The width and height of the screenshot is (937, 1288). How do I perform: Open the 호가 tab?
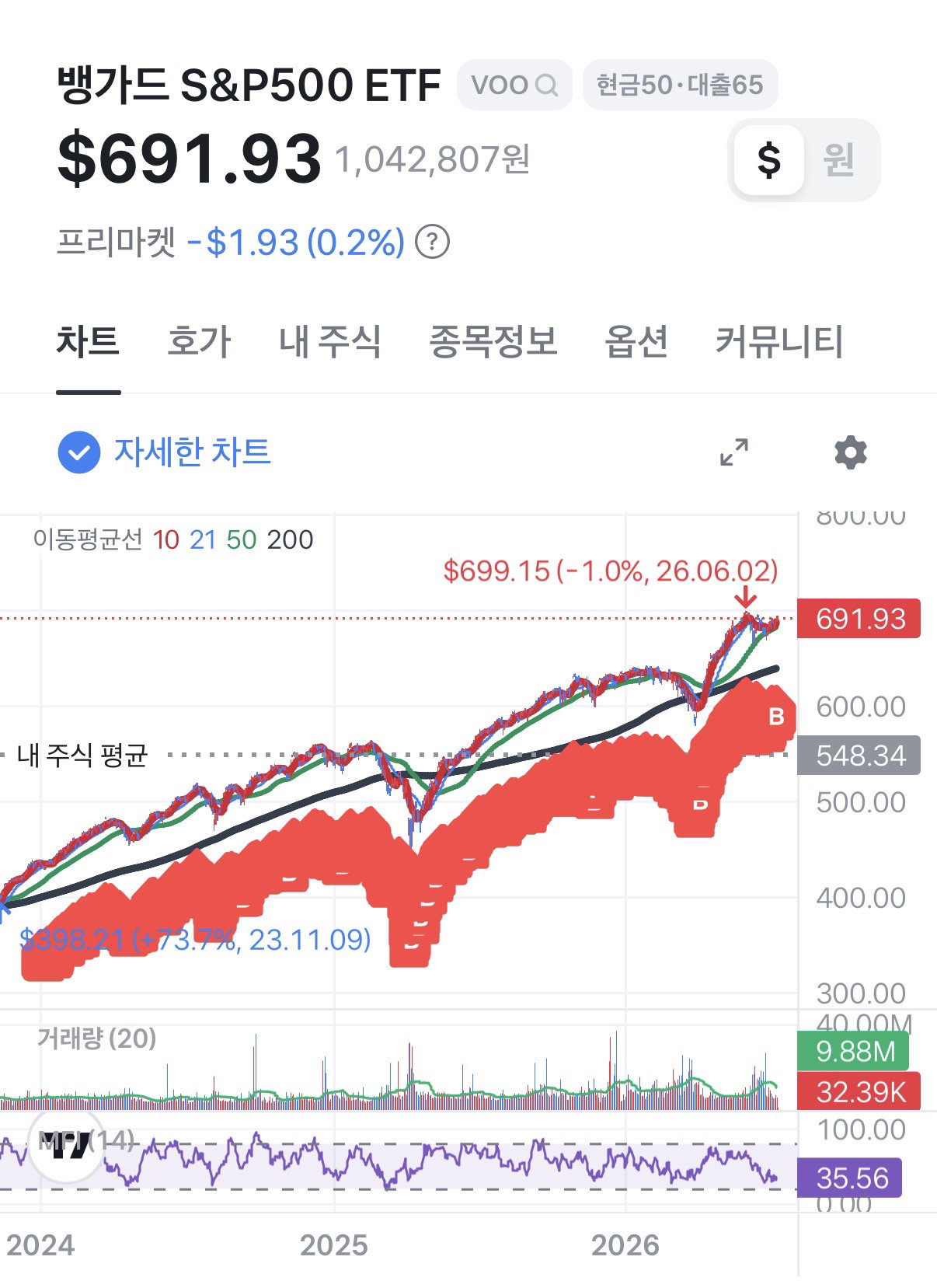point(200,341)
